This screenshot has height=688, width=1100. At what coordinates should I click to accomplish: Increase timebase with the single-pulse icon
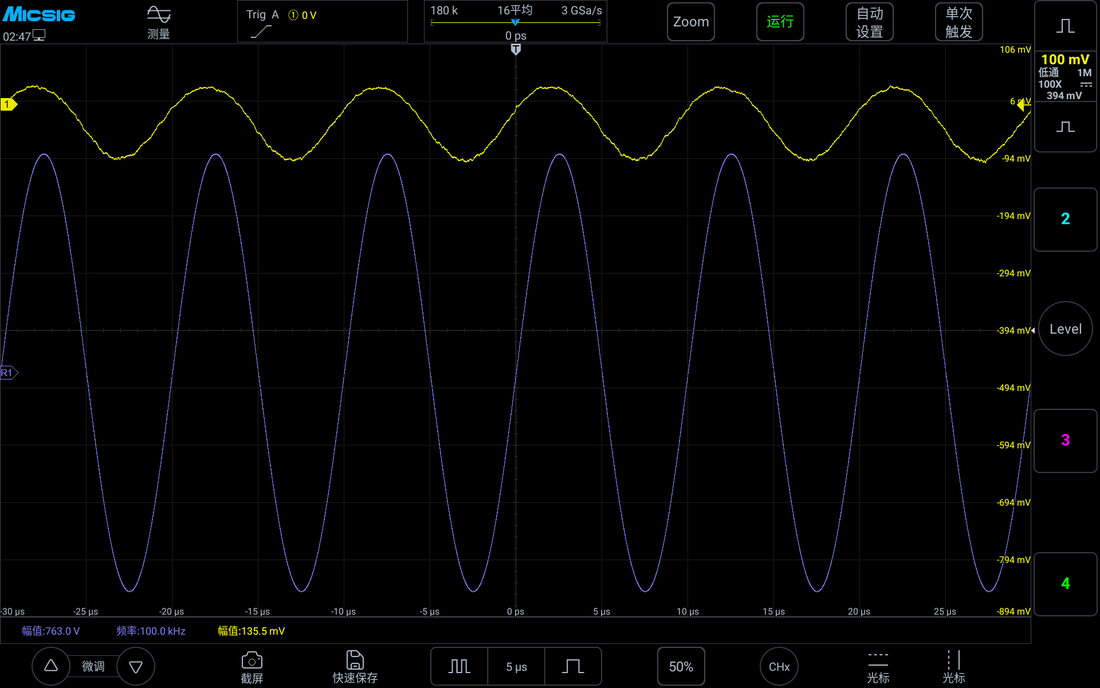[572, 666]
